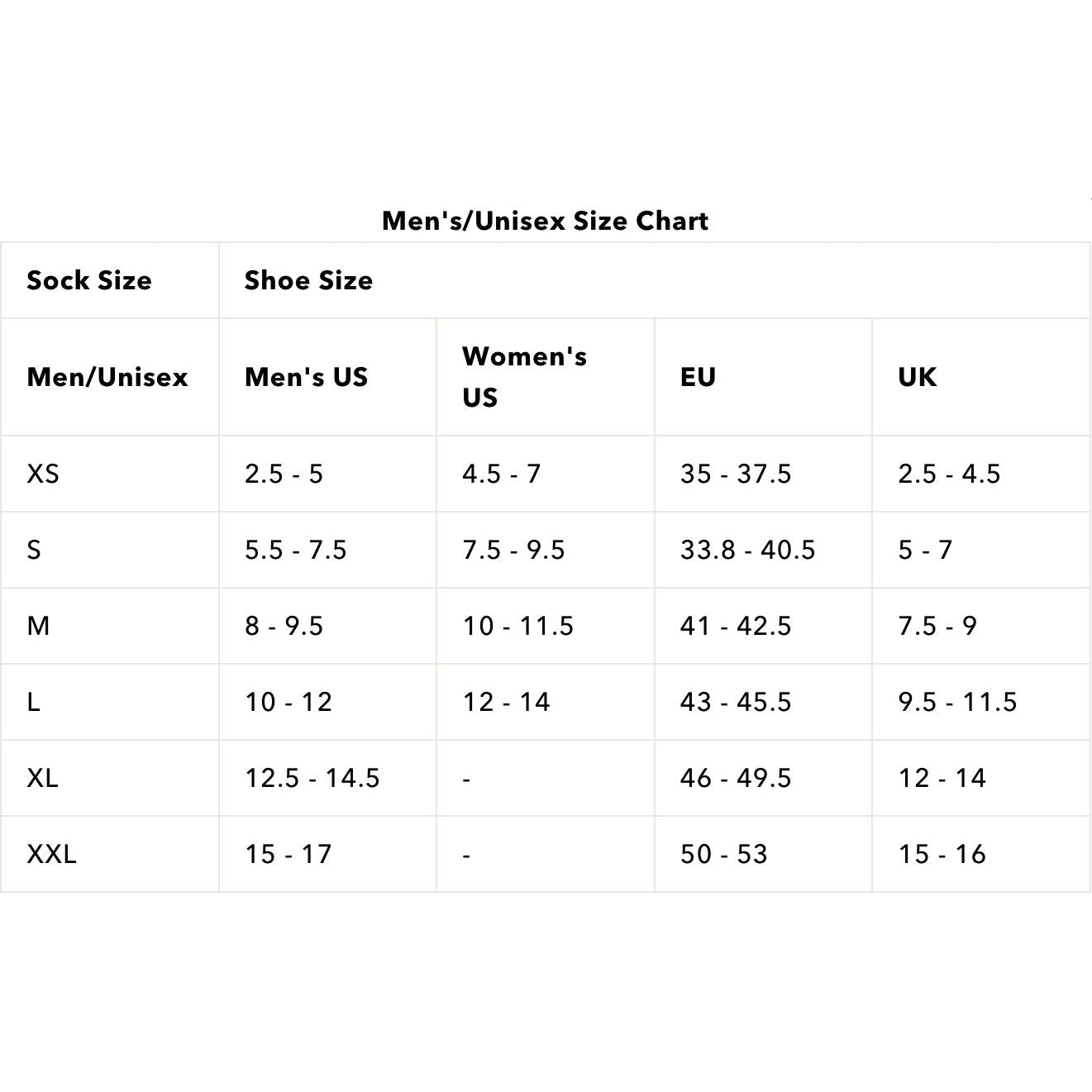Click the 10 - 11.5 Women's US cell
The height and width of the screenshot is (1092, 1092).
coord(517,626)
